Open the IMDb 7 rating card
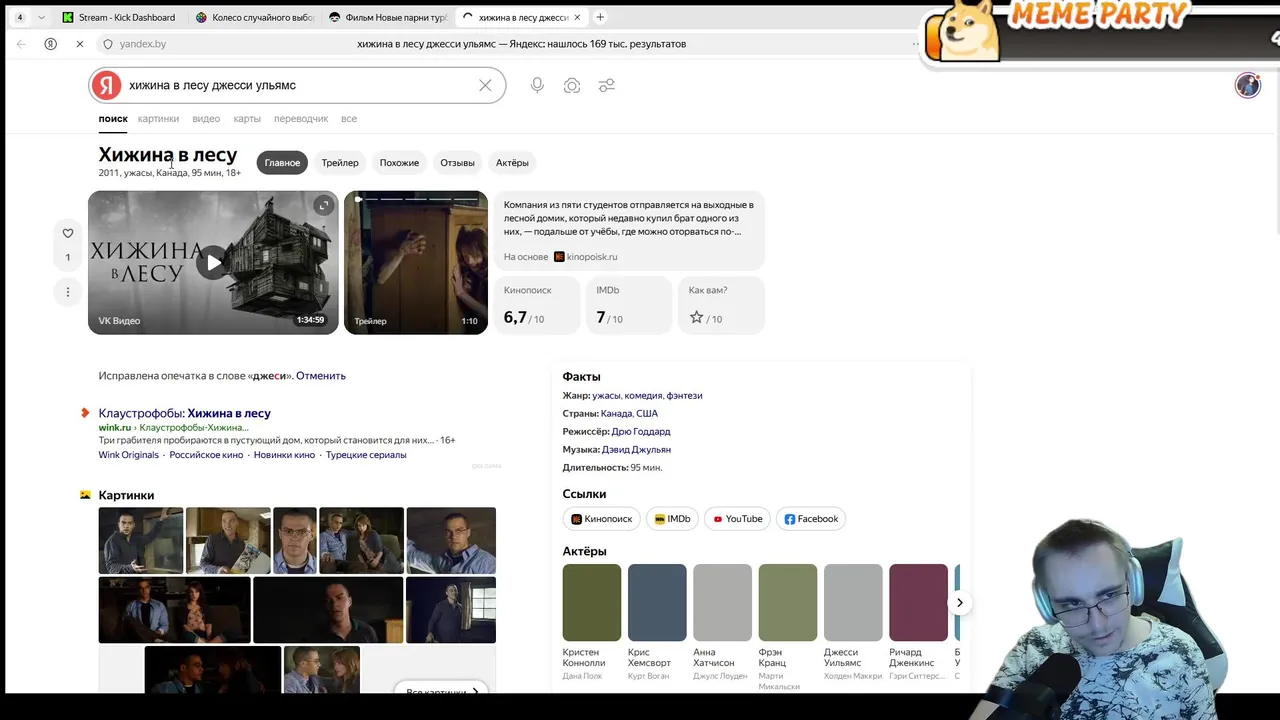This screenshot has width=1280, height=720. click(x=629, y=305)
